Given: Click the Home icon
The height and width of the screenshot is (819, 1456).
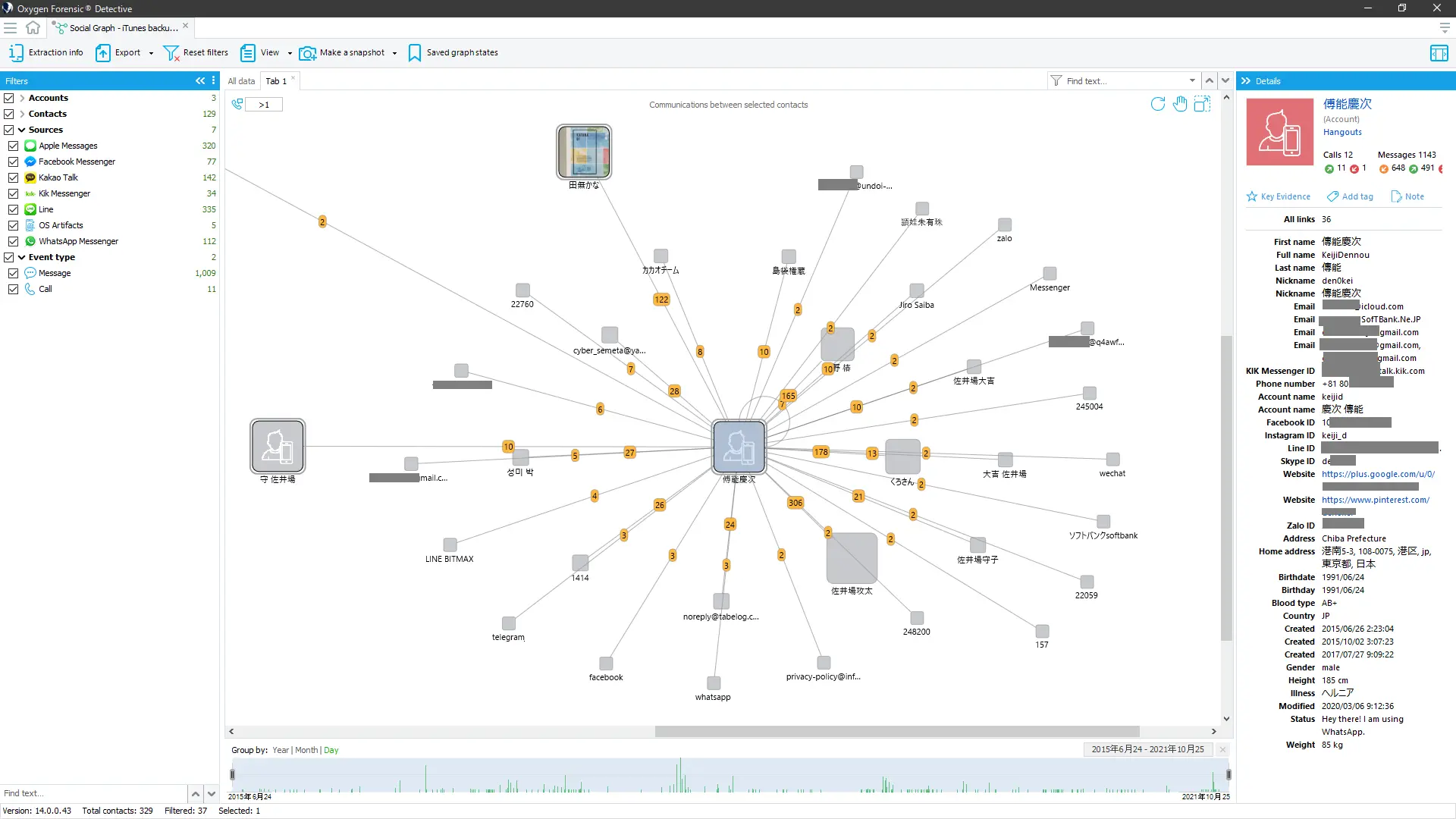Looking at the screenshot, I should [33, 27].
